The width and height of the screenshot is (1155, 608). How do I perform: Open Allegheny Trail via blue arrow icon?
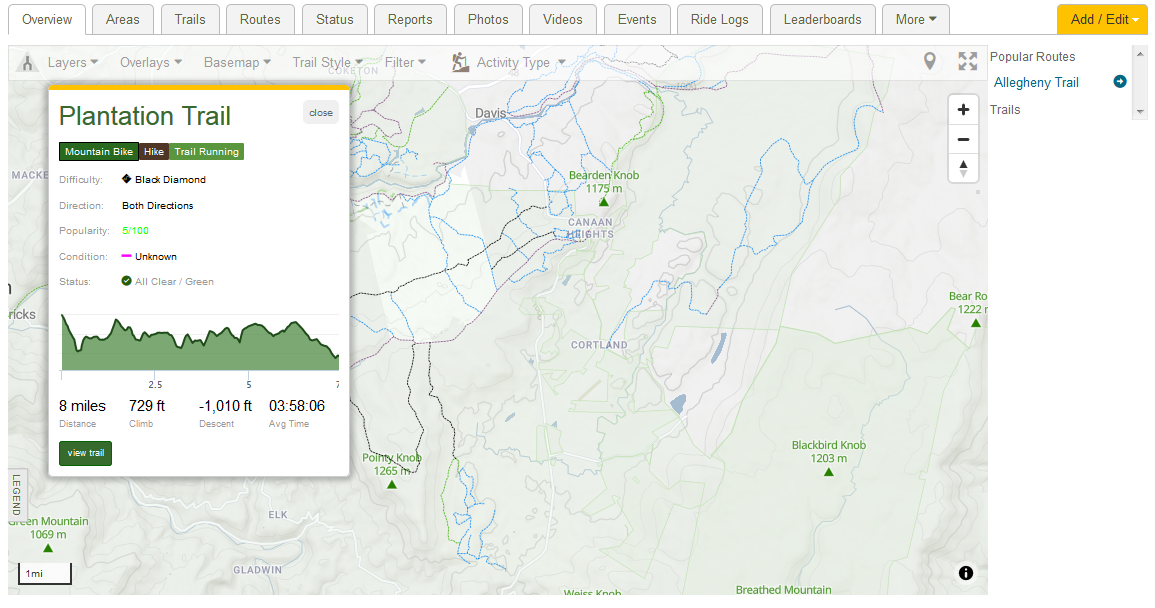coord(1119,81)
